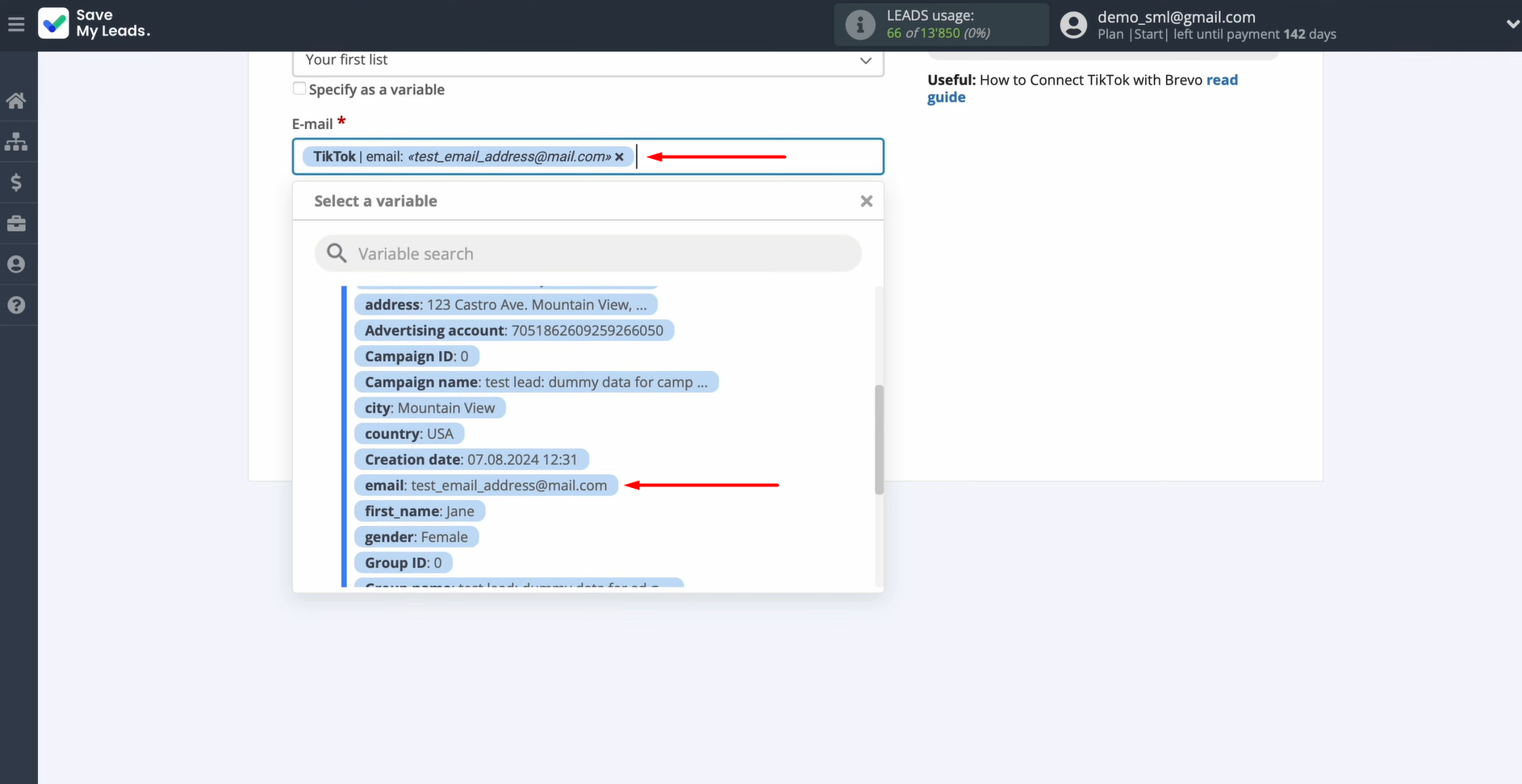Open the help question mark icon
1522x784 pixels.
16,306
